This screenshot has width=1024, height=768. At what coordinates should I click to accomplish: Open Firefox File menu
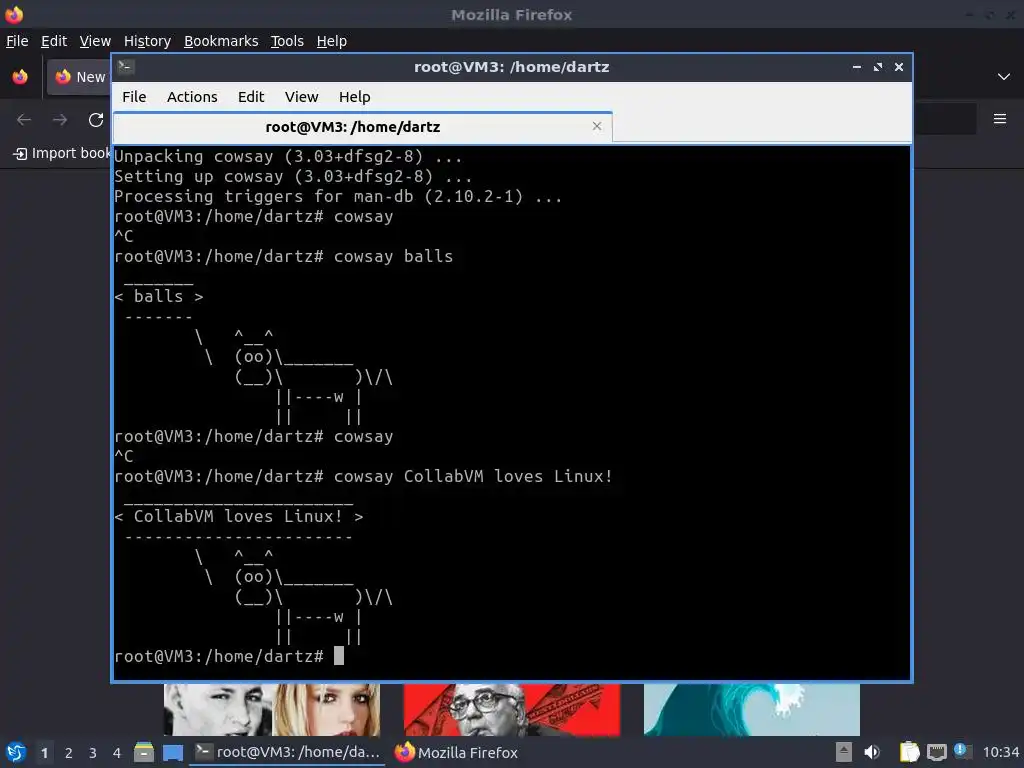click(x=17, y=41)
